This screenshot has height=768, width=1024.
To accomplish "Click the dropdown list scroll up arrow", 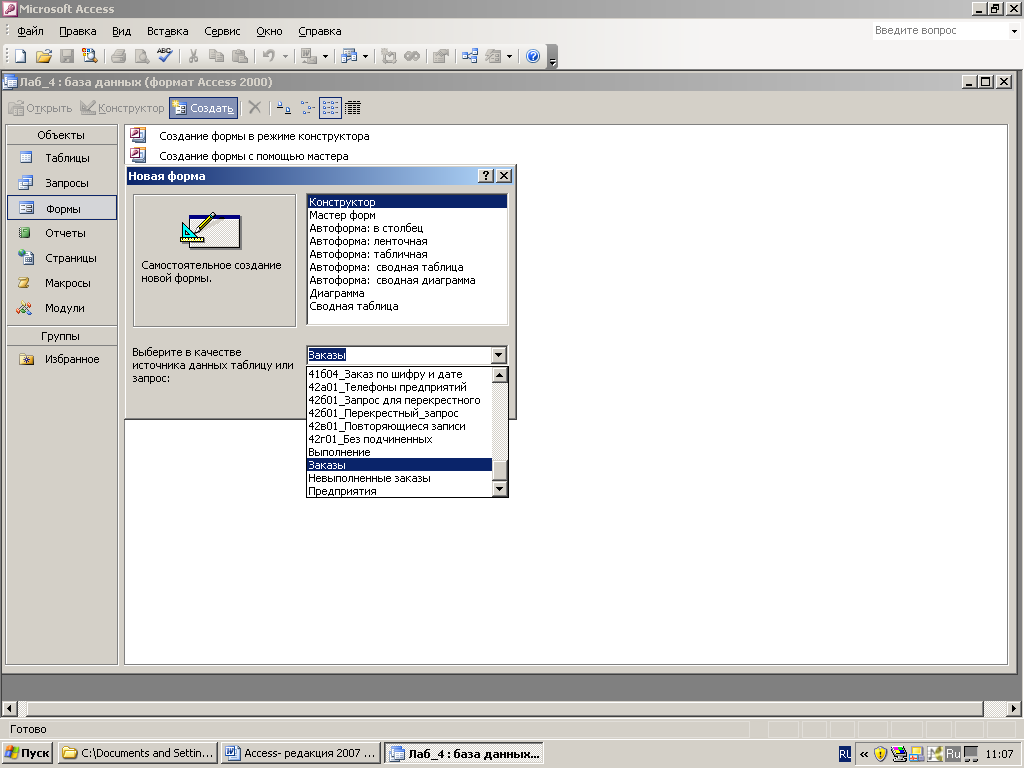I will click(x=500, y=374).
